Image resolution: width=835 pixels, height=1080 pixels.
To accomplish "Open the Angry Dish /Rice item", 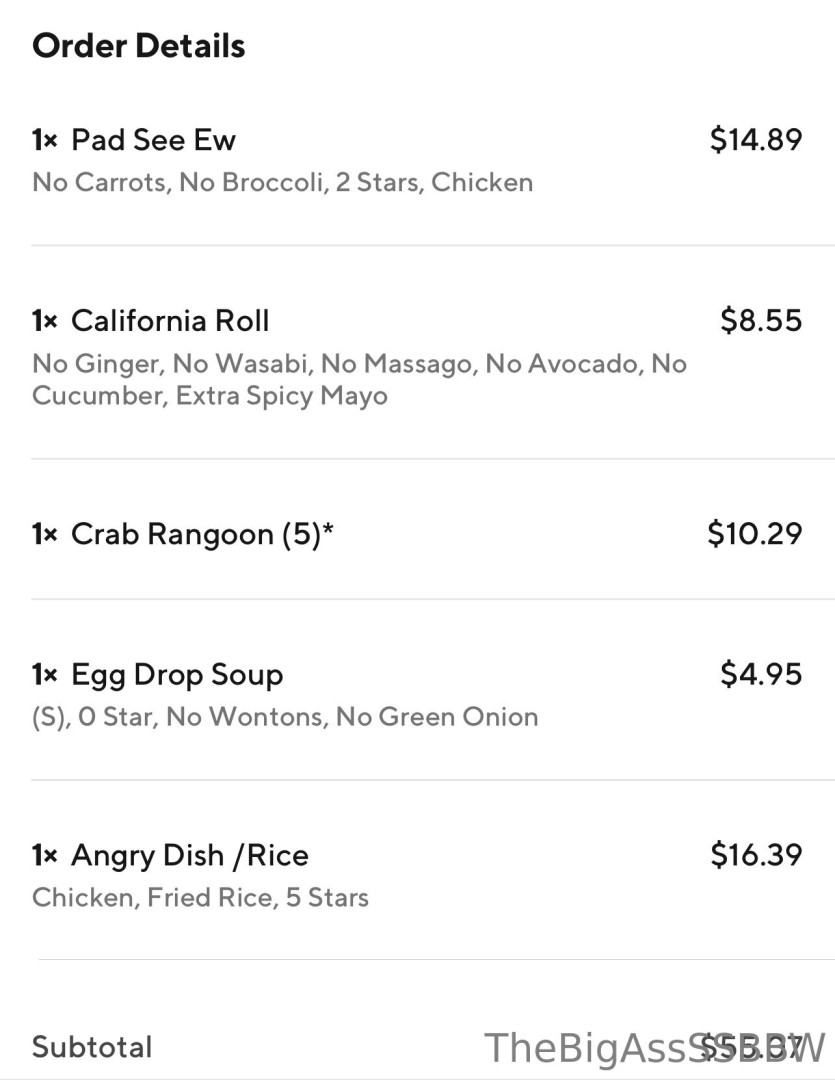I will pos(190,856).
